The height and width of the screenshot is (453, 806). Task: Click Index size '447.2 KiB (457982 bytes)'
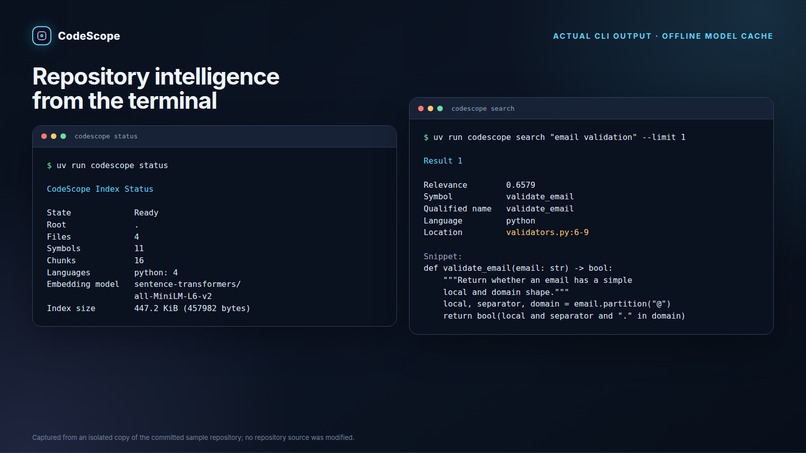192,309
